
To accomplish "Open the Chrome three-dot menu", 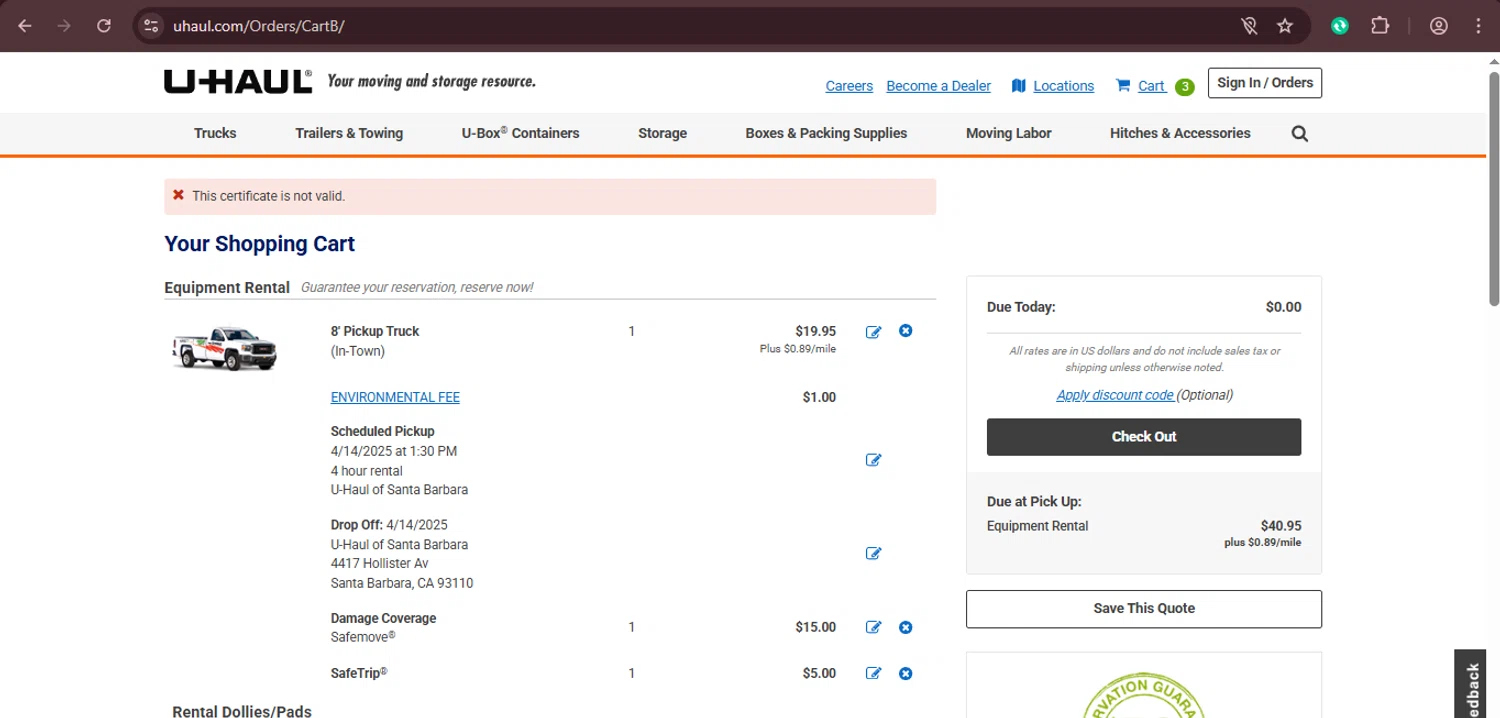I will pos(1478,26).
